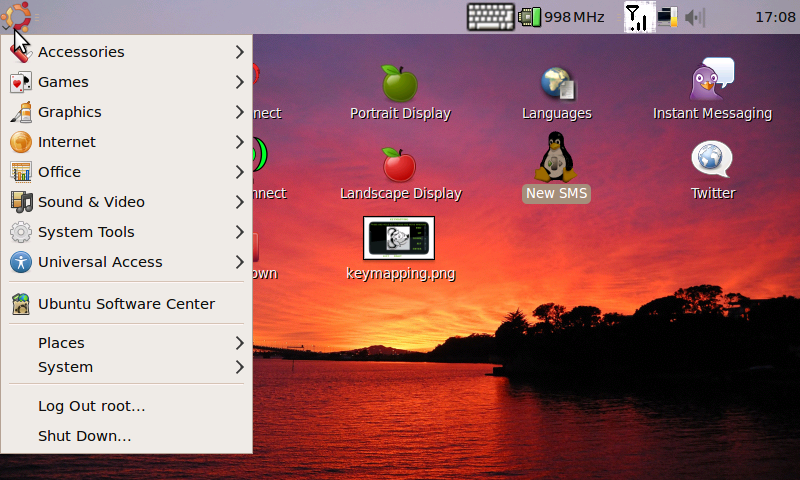The image size is (800, 480).
Task: Expand the Accessories submenu arrow
Action: (240, 52)
